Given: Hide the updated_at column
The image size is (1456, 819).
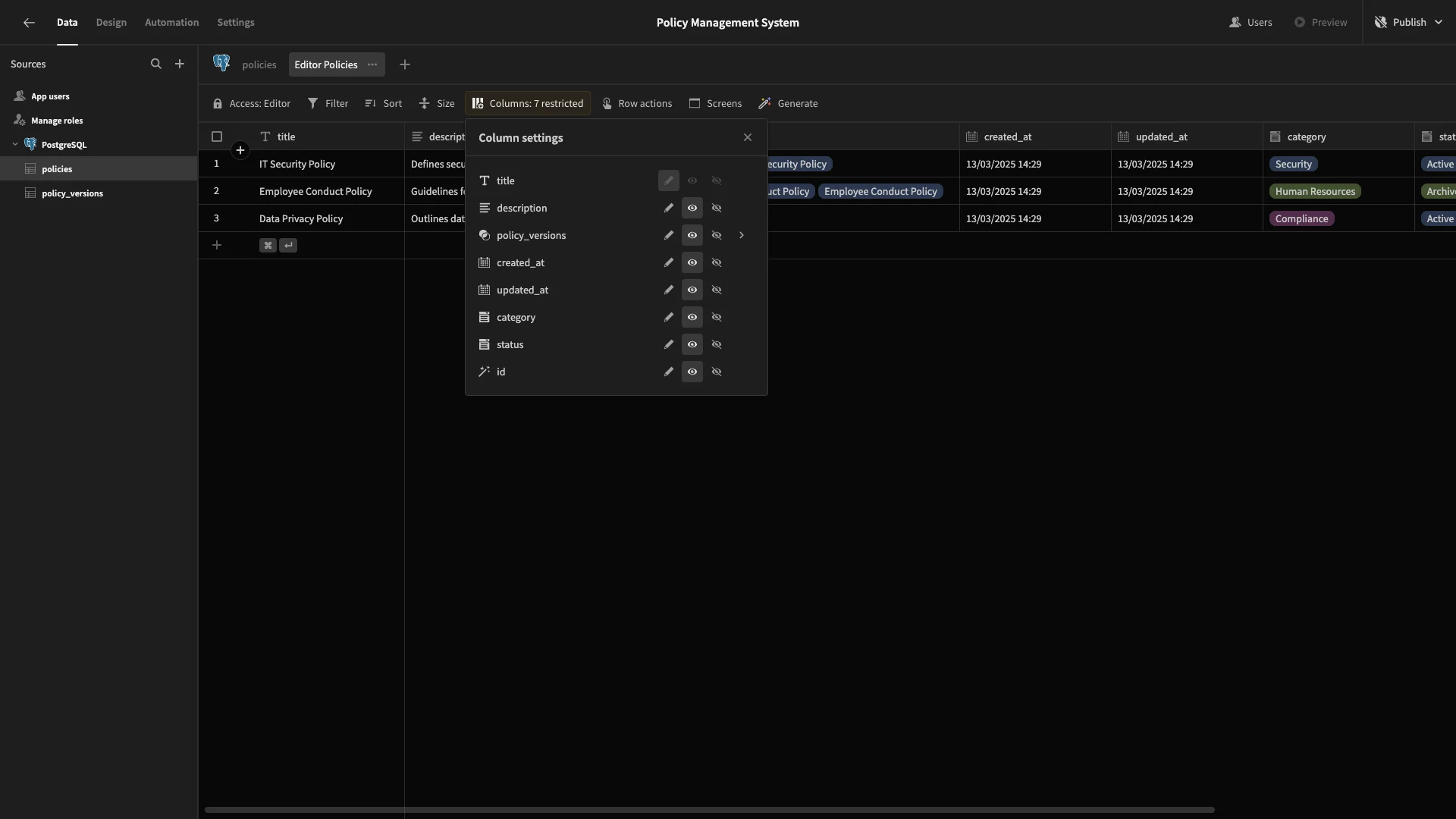Looking at the screenshot, I should (x=717, y=290).
